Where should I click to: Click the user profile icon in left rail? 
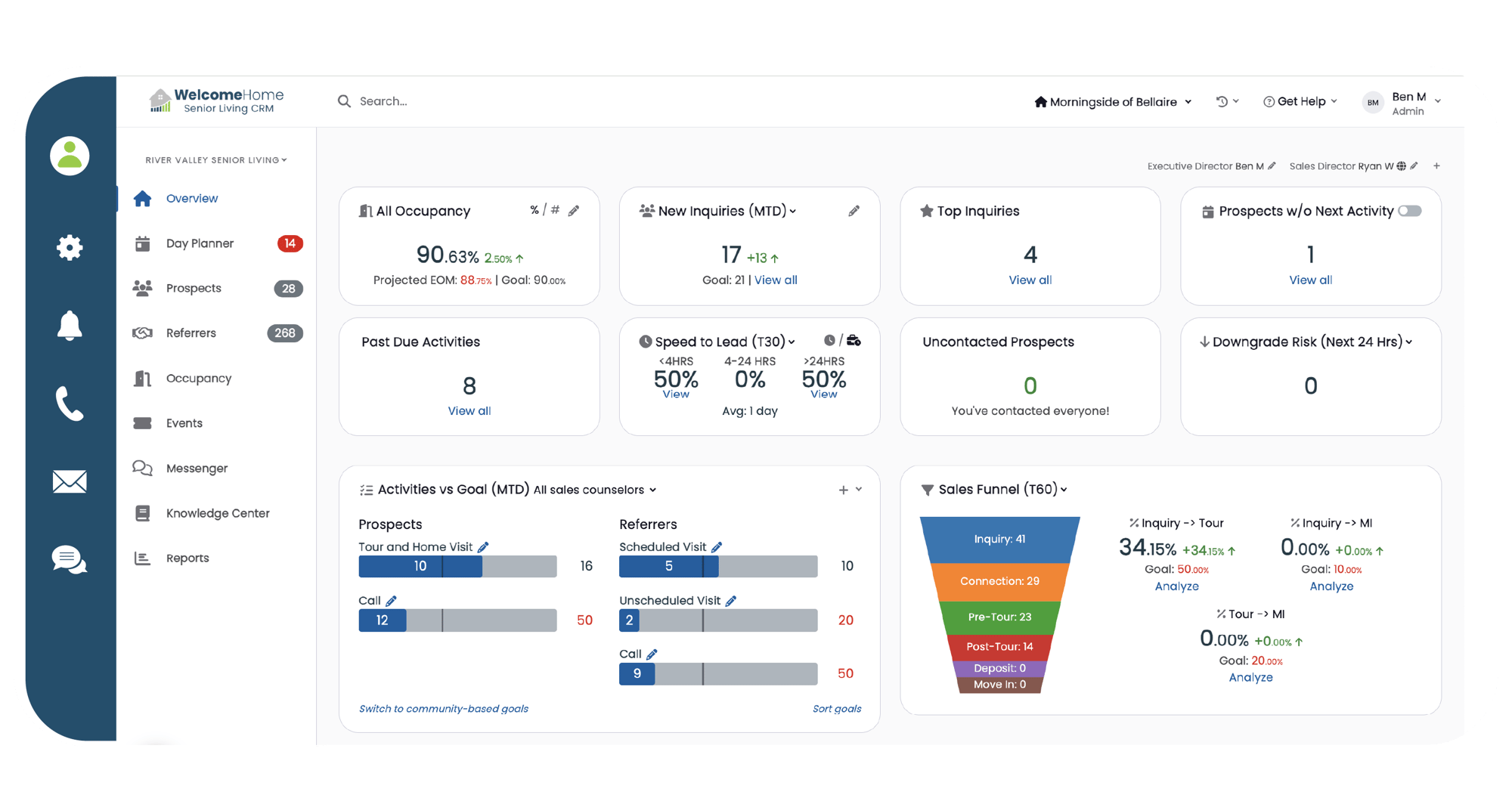coord(70,156)
